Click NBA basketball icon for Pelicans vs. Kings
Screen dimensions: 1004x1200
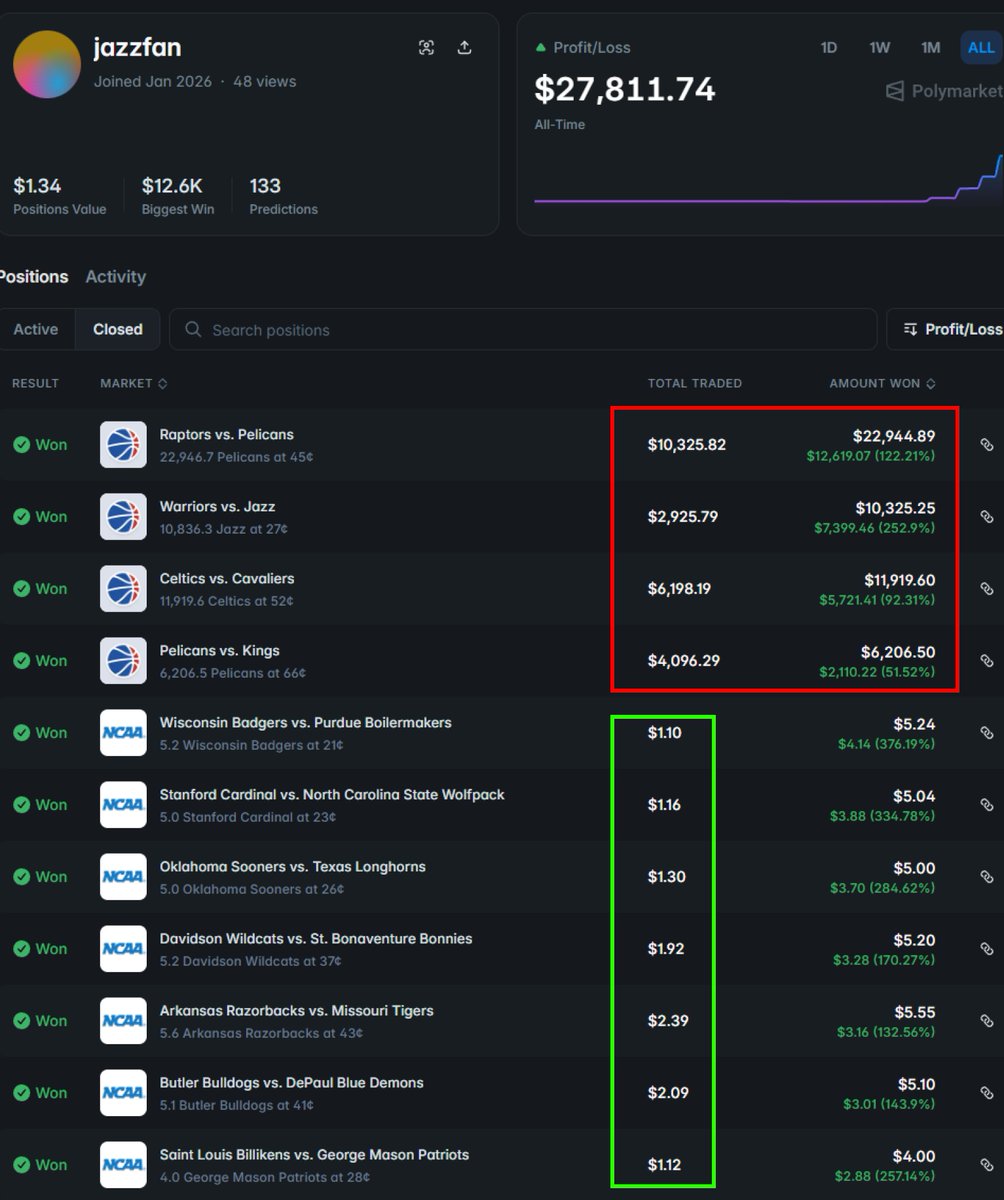tap(123, 661)
